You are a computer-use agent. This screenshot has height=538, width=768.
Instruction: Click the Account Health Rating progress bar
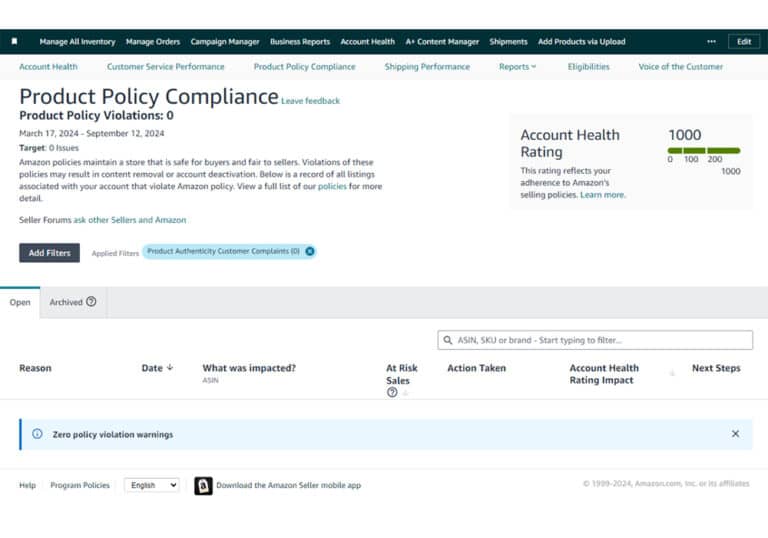point(704,150)
